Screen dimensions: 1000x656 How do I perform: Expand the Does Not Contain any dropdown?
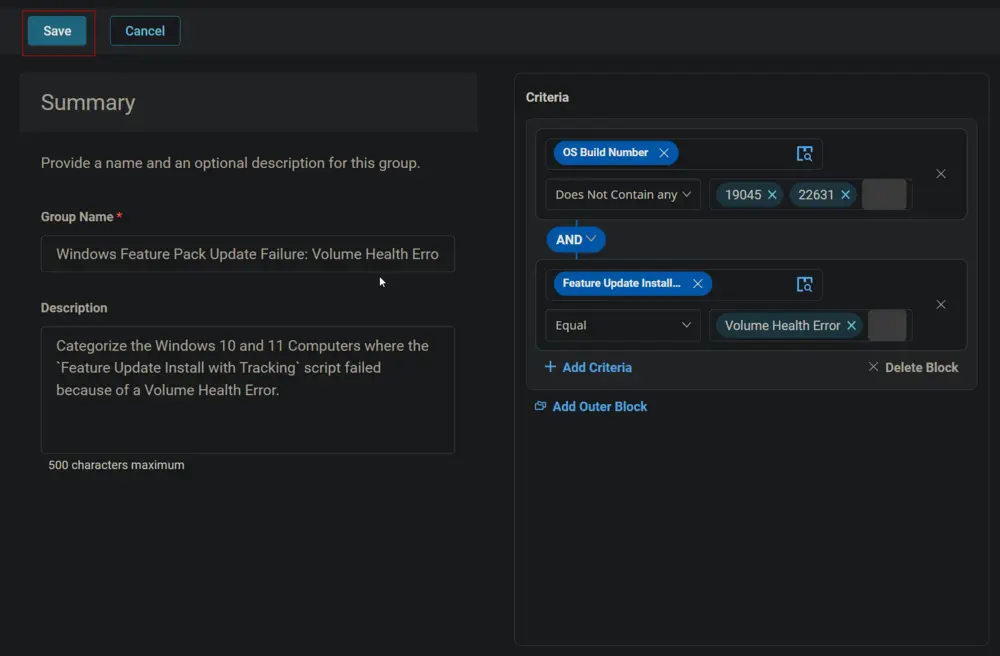(x=623, y=194)
